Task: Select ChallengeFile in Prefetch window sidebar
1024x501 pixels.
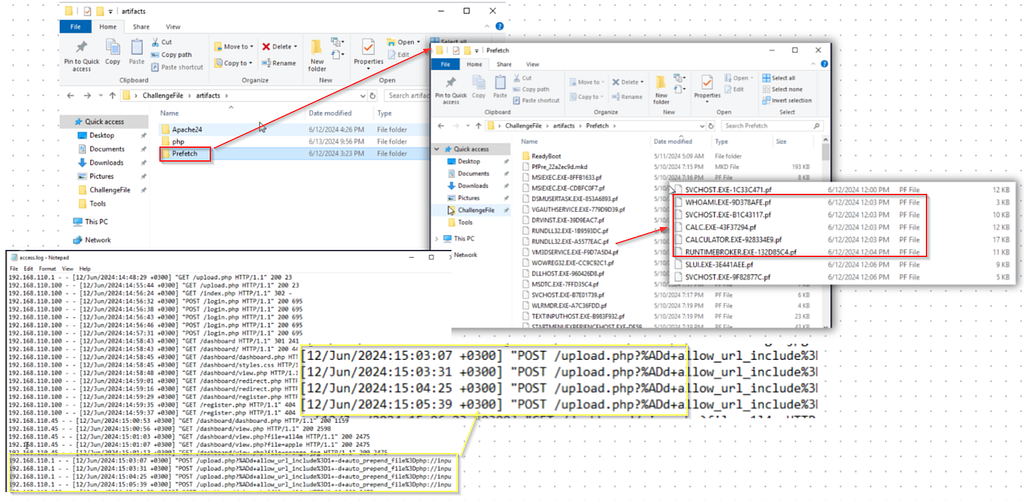Action: pyautogui.click(x=475, y=210)
